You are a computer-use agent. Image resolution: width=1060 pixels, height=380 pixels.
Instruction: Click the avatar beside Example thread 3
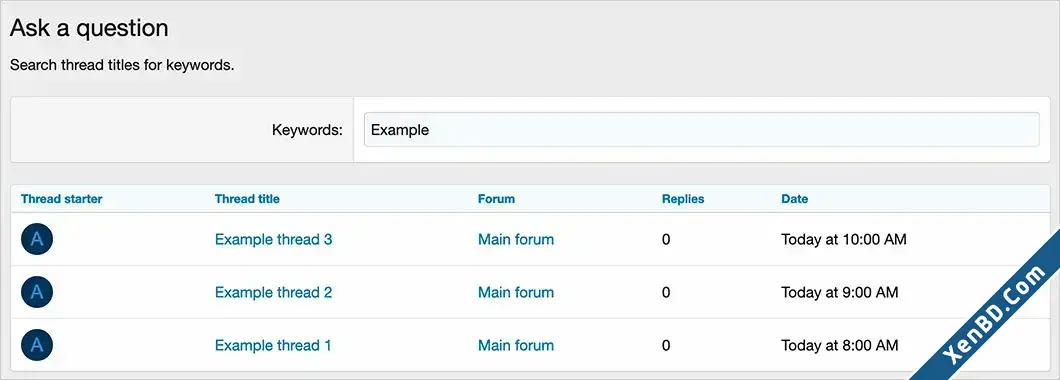pos(37,239)
